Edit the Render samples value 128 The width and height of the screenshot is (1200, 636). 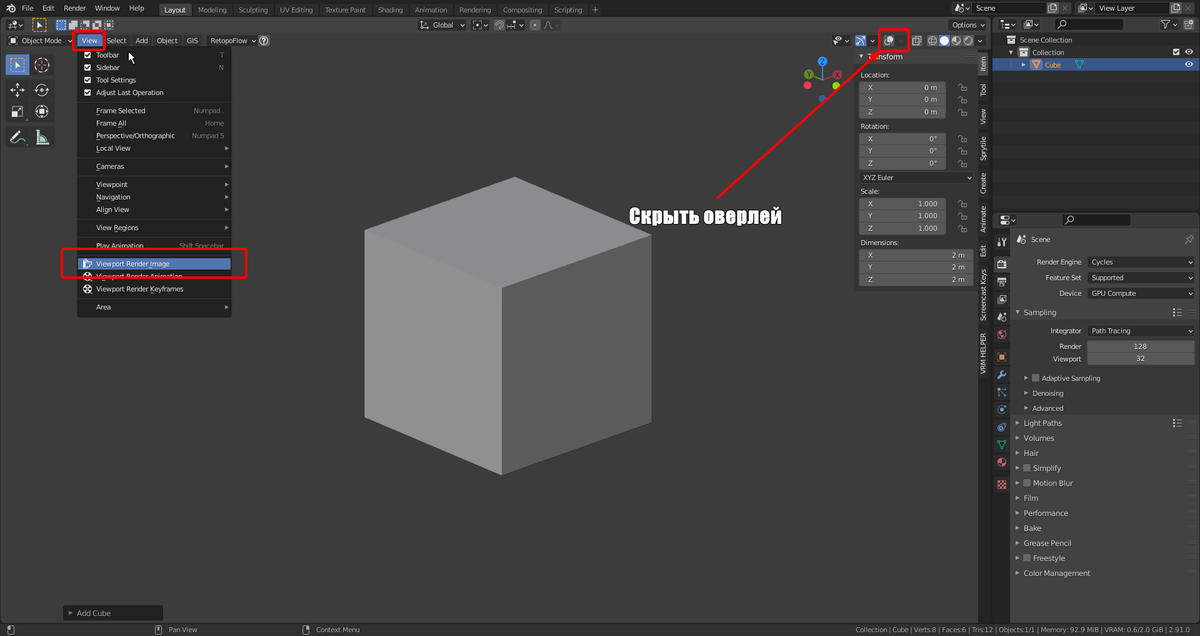[x=1141, y=346]
